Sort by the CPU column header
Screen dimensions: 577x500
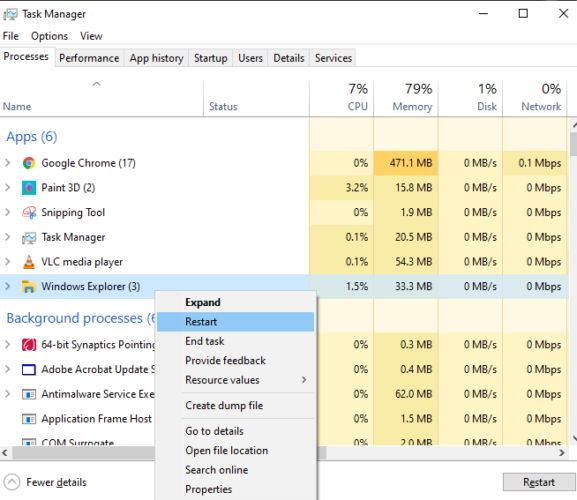coord(341,98)
